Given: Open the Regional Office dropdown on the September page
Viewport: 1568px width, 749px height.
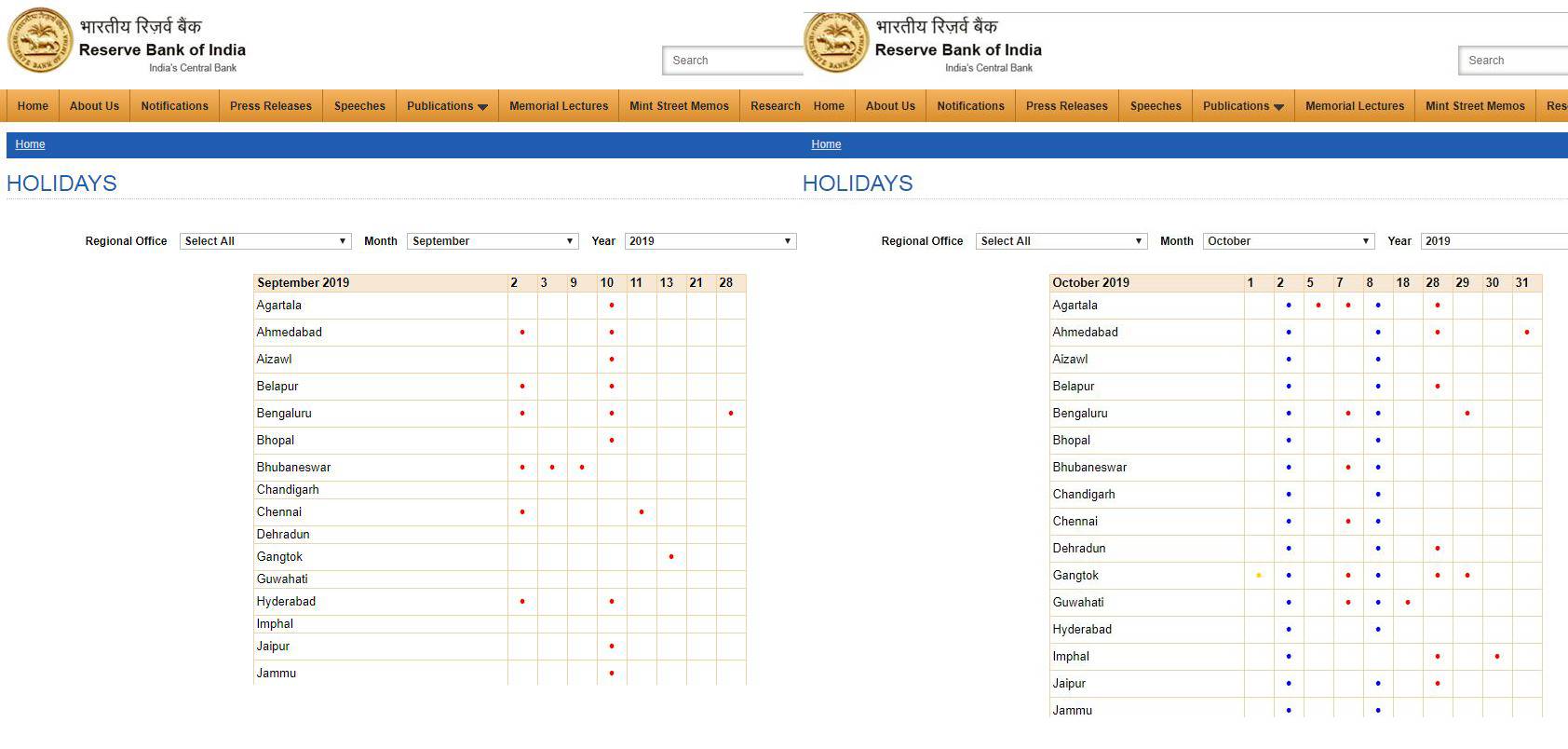Looking at the screenshot, I should (x=265, y=241).
